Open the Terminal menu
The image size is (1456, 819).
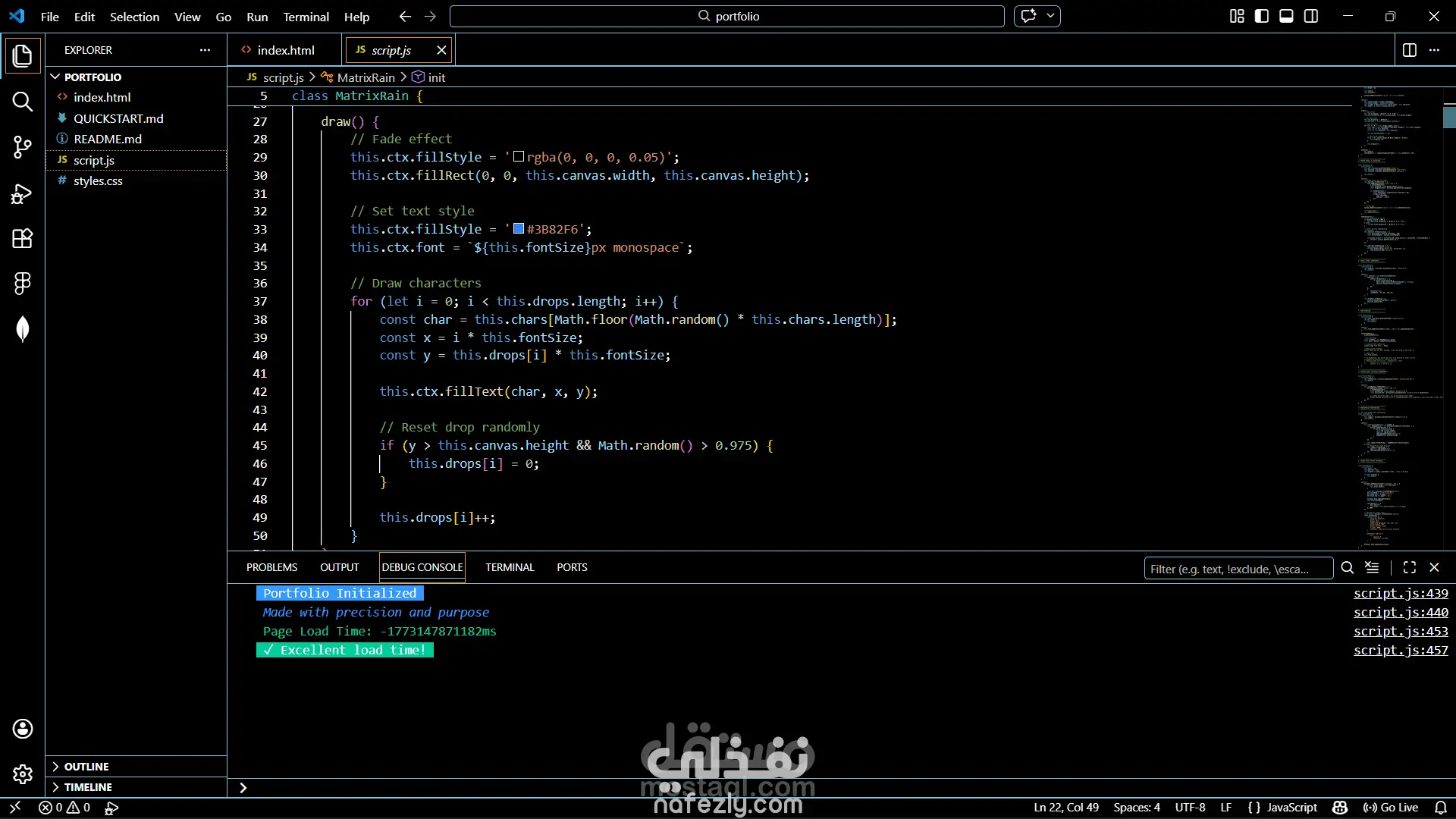coord(306,17)
